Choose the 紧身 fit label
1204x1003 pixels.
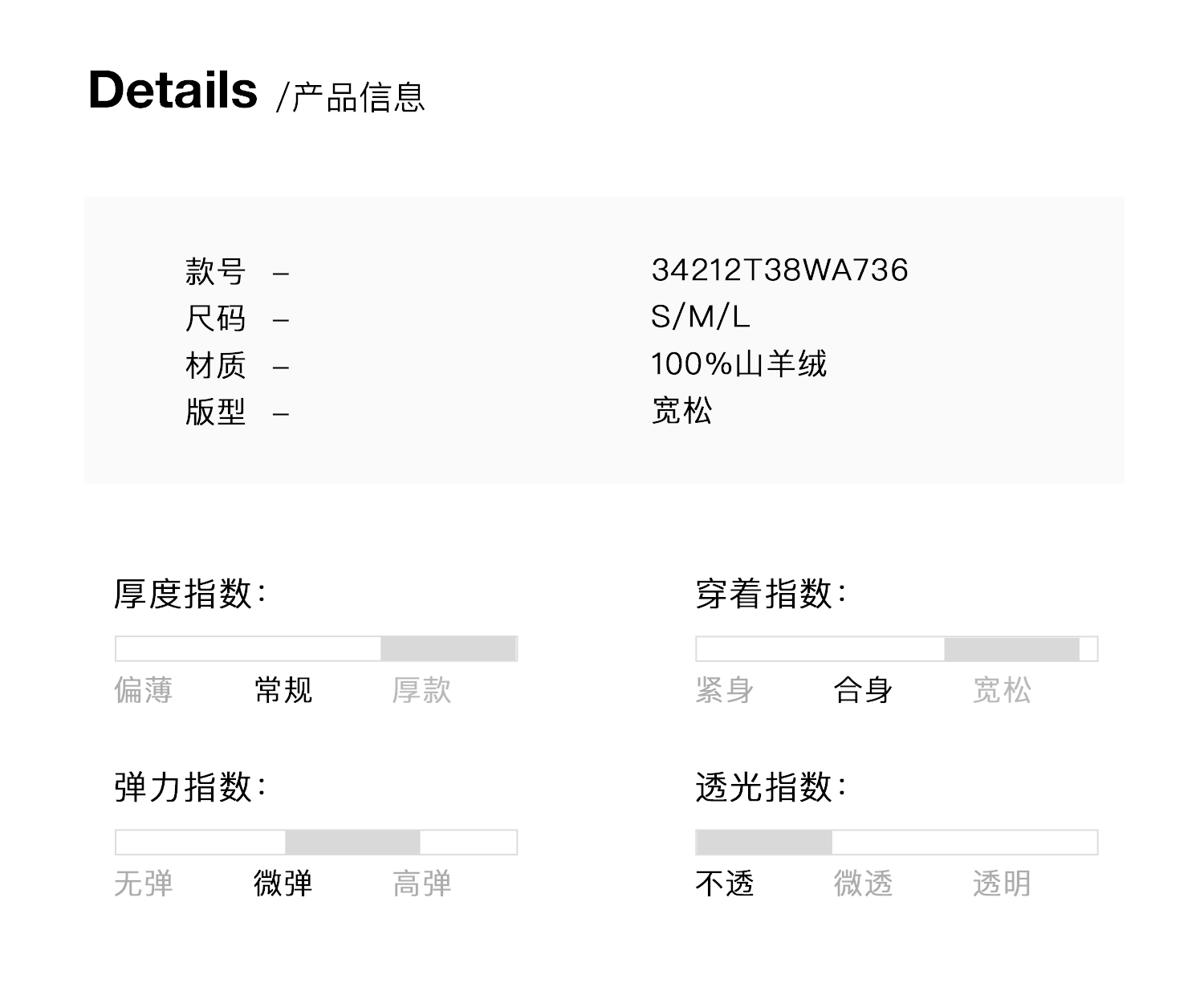point(724,690)
